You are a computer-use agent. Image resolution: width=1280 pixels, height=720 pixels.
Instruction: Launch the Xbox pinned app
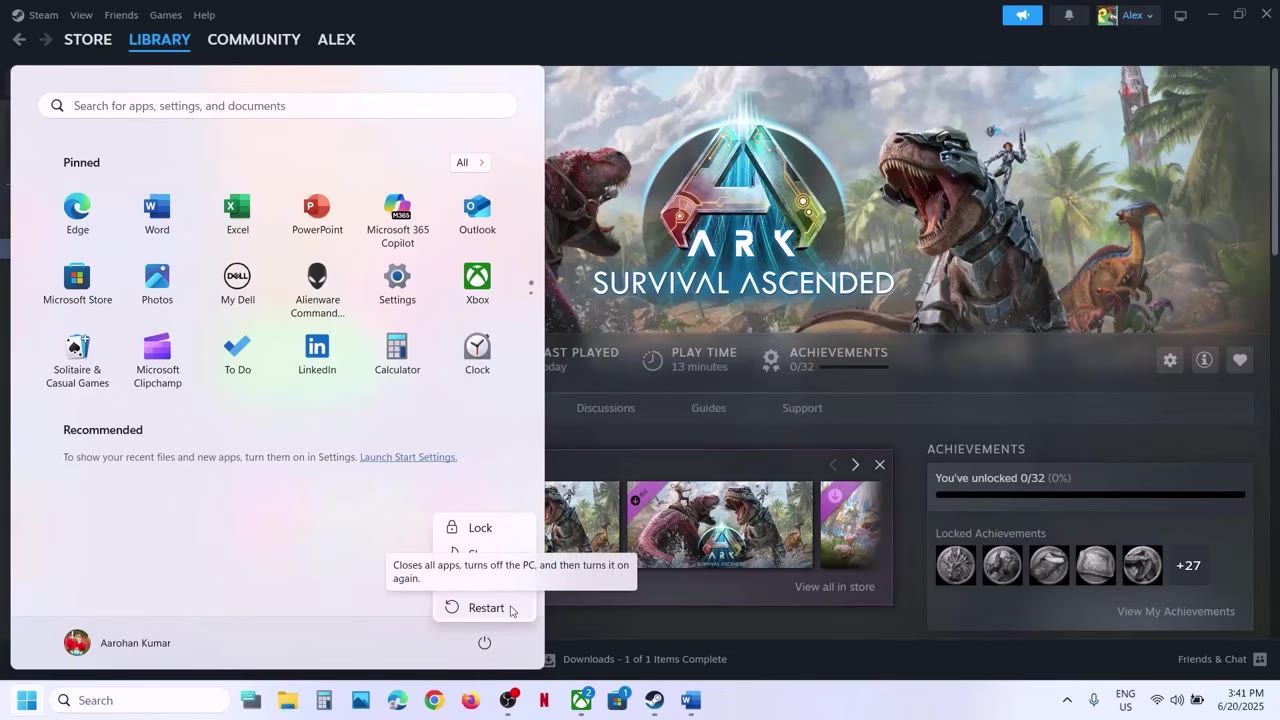point(477,284)
